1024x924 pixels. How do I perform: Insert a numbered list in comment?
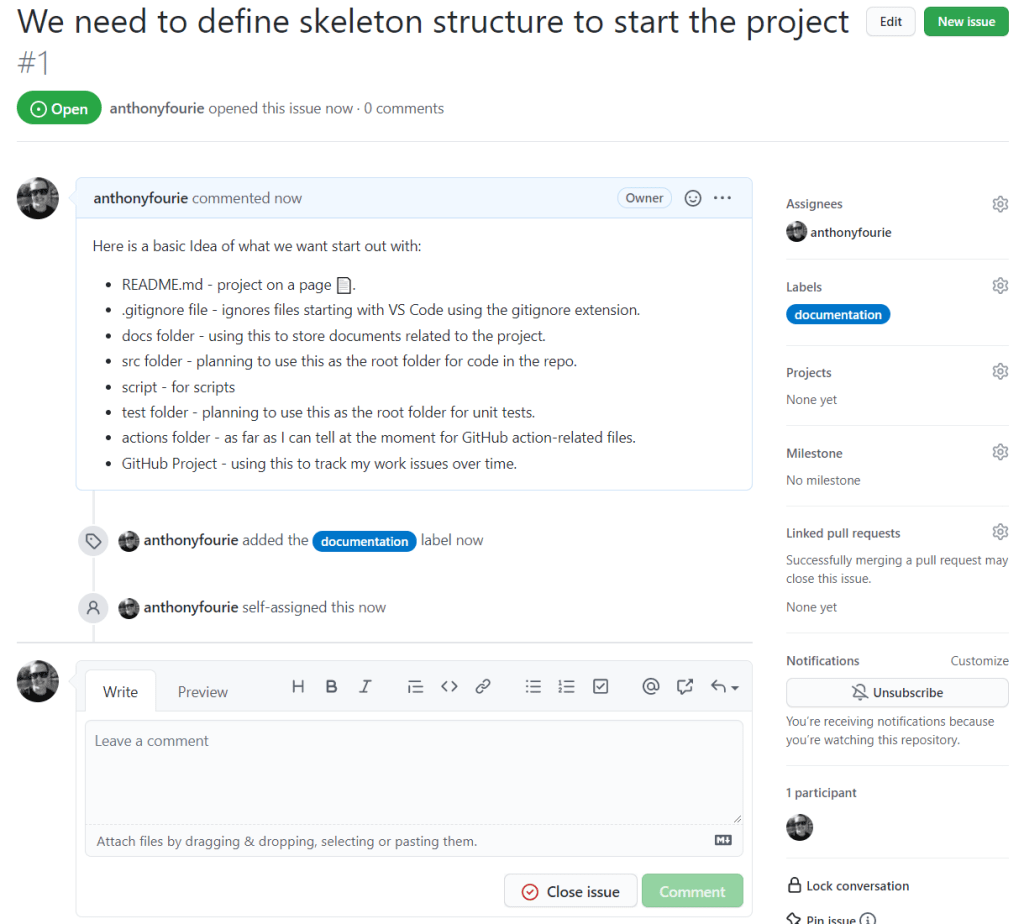[567, 687]
